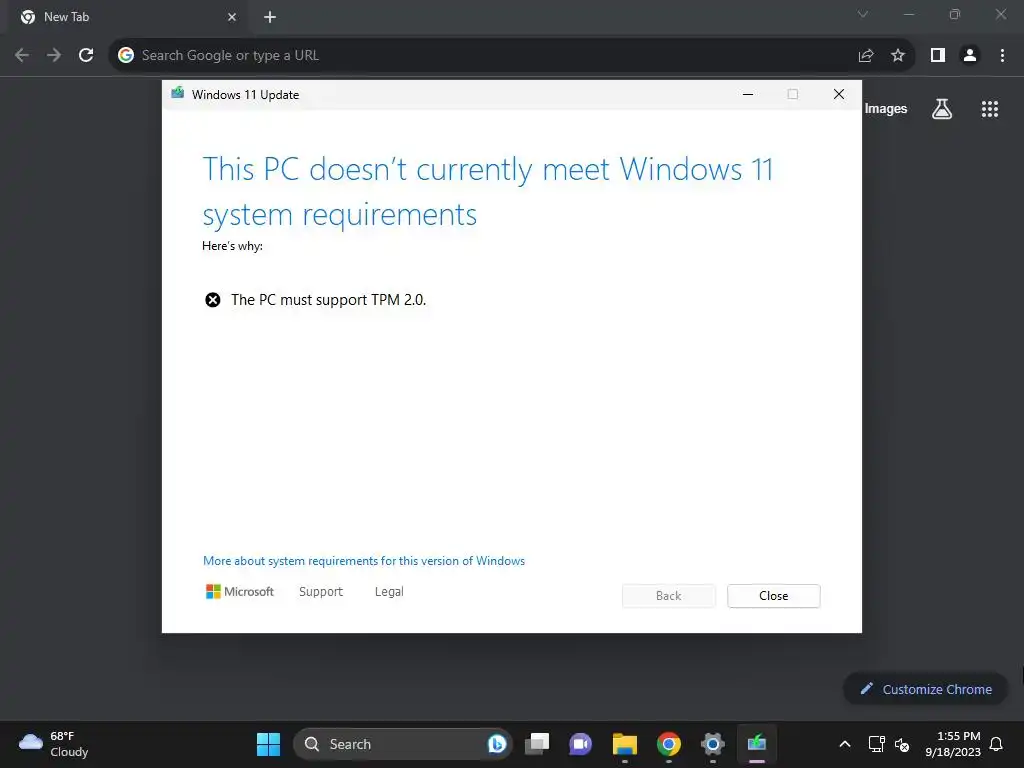Viewport: 1024px width, 768px height.
Task: Click the tab search chevron
Action: [863, 14]
